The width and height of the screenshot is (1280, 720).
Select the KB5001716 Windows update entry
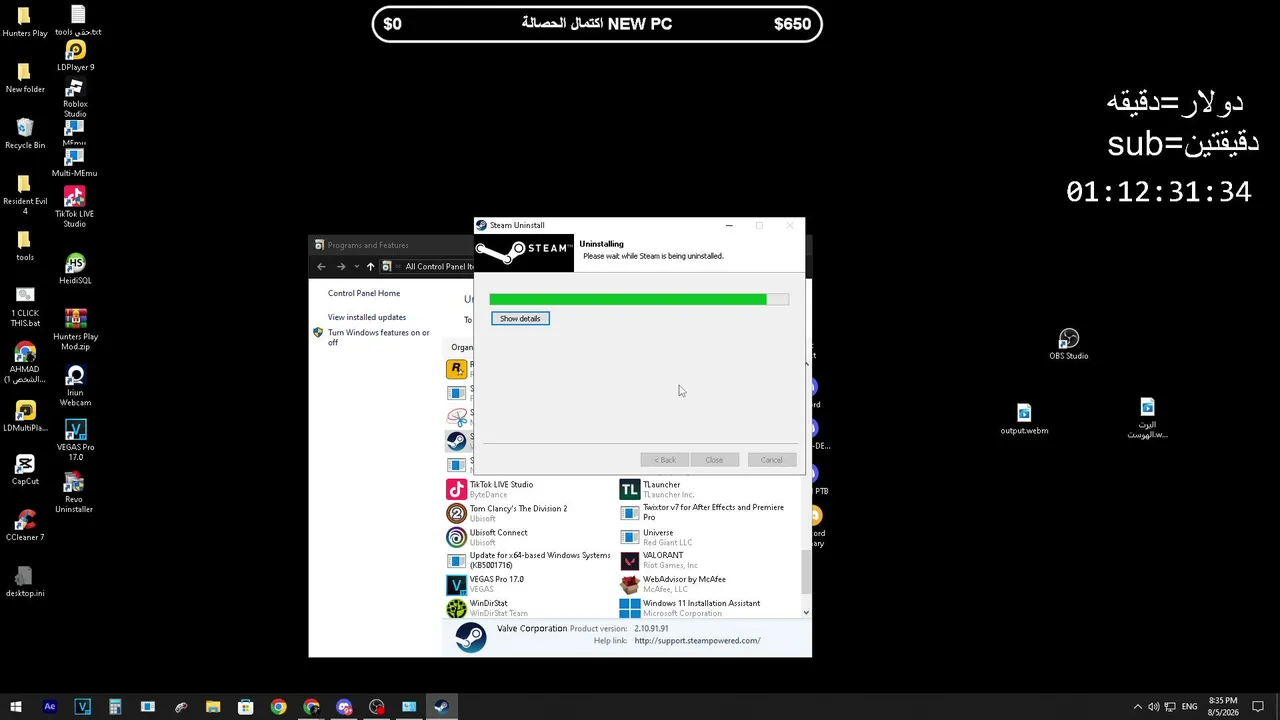click(527, 560)
